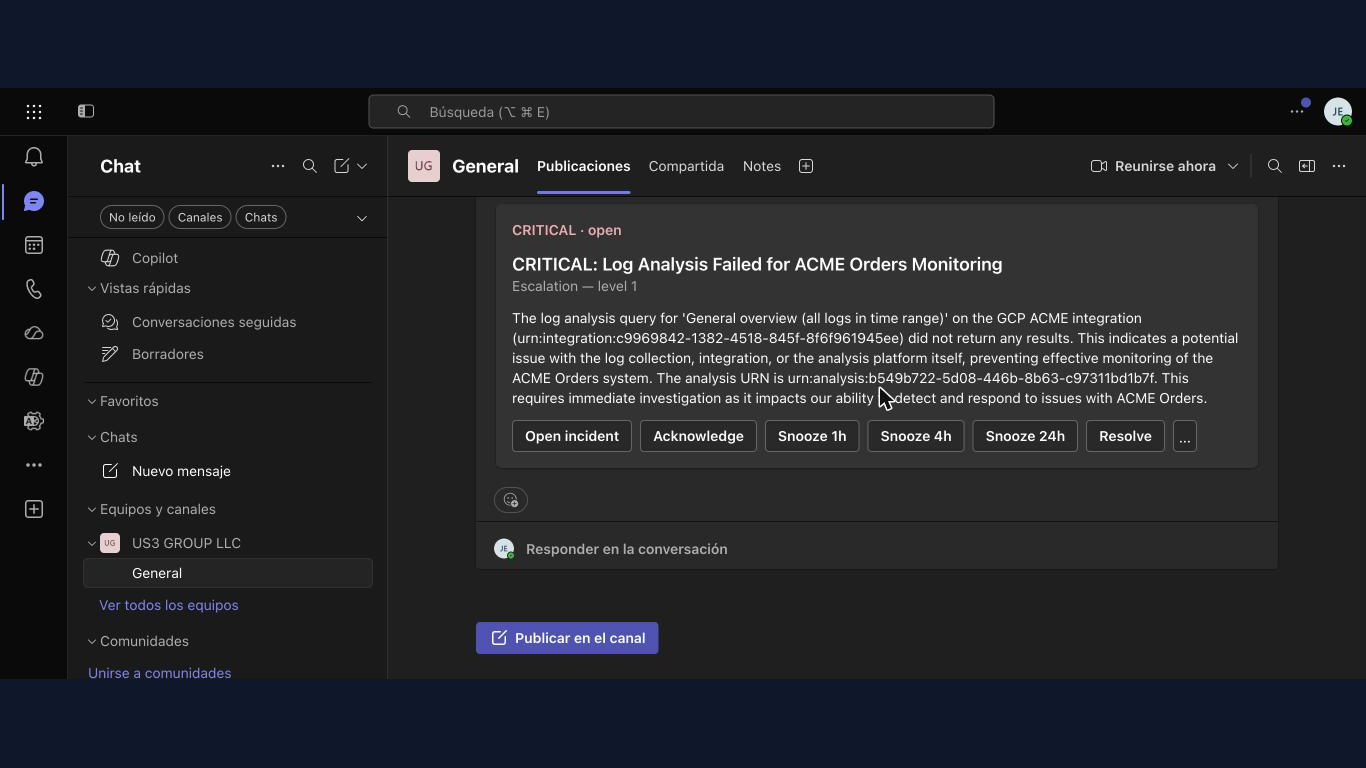Viewport: 1366px width, 768px height.
Task: Open the gear-shaped app in left rail
Action: [x=34, y=421]
